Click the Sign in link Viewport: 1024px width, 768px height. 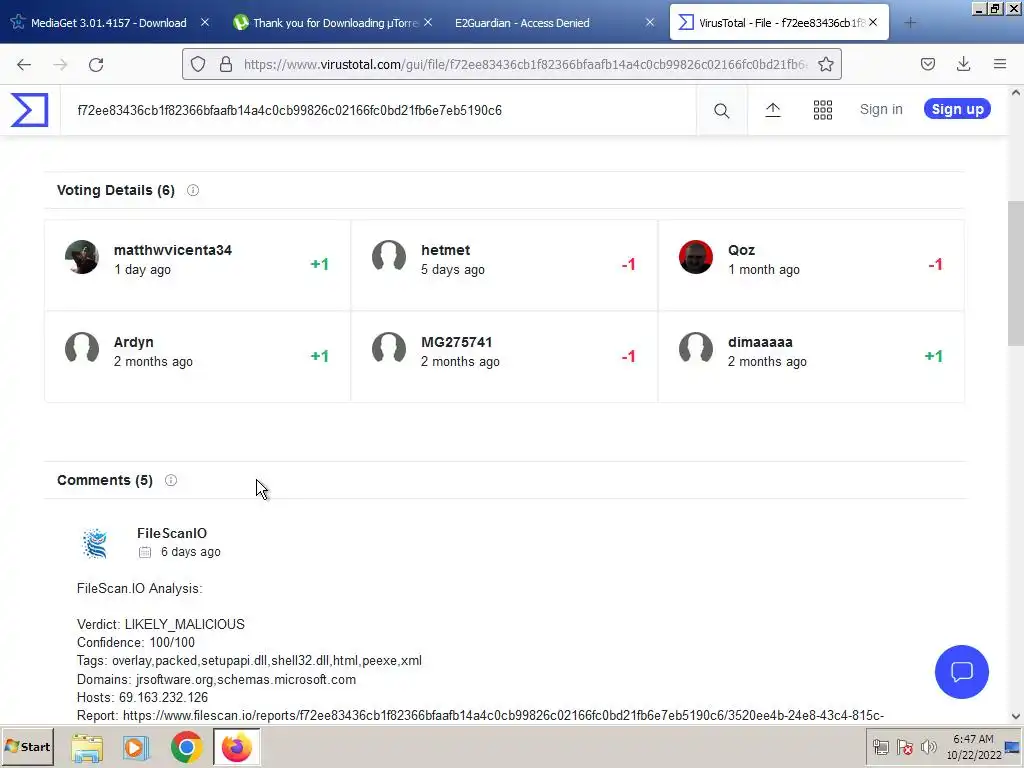881,109
